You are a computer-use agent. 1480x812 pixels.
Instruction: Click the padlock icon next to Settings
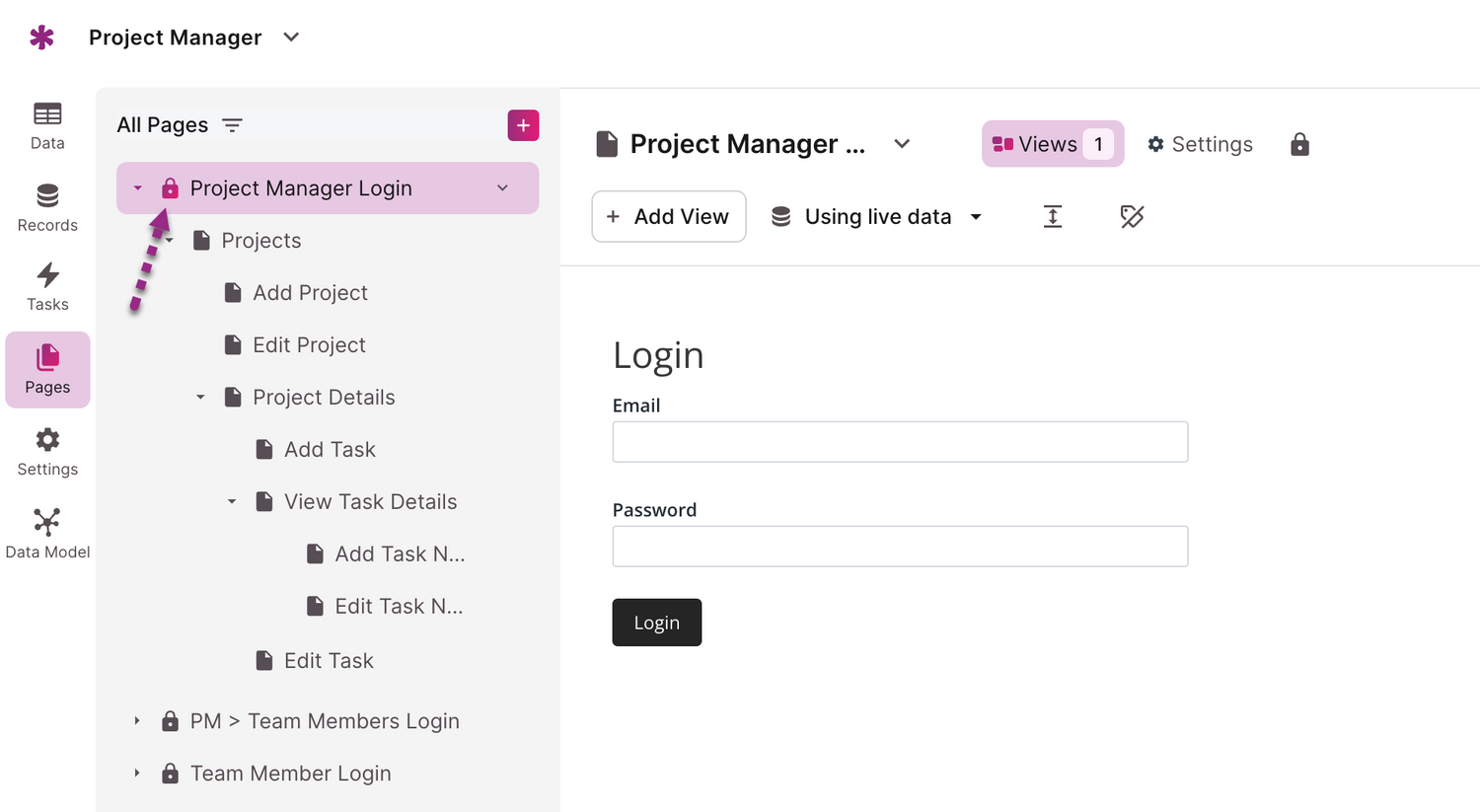1299,145
